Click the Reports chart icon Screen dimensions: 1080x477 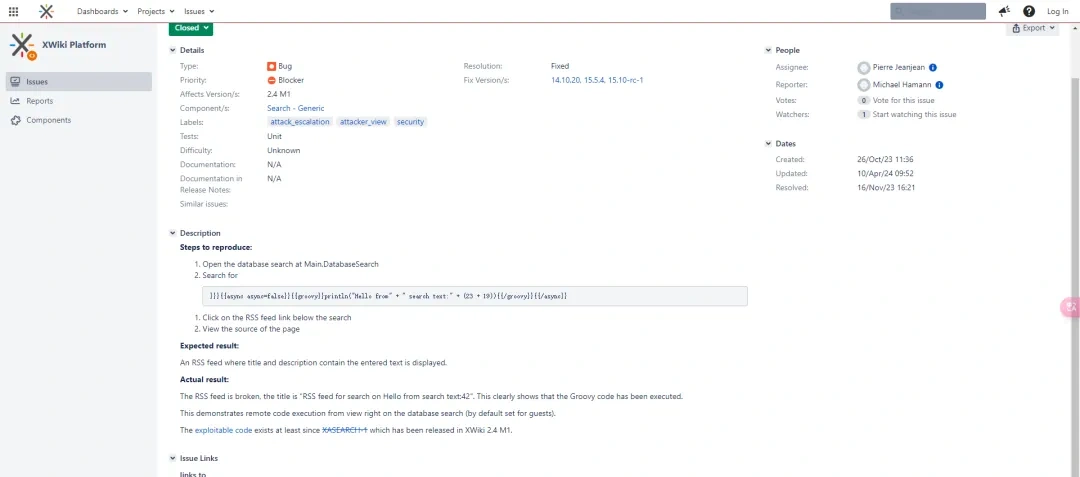click(x=15, y=101)
